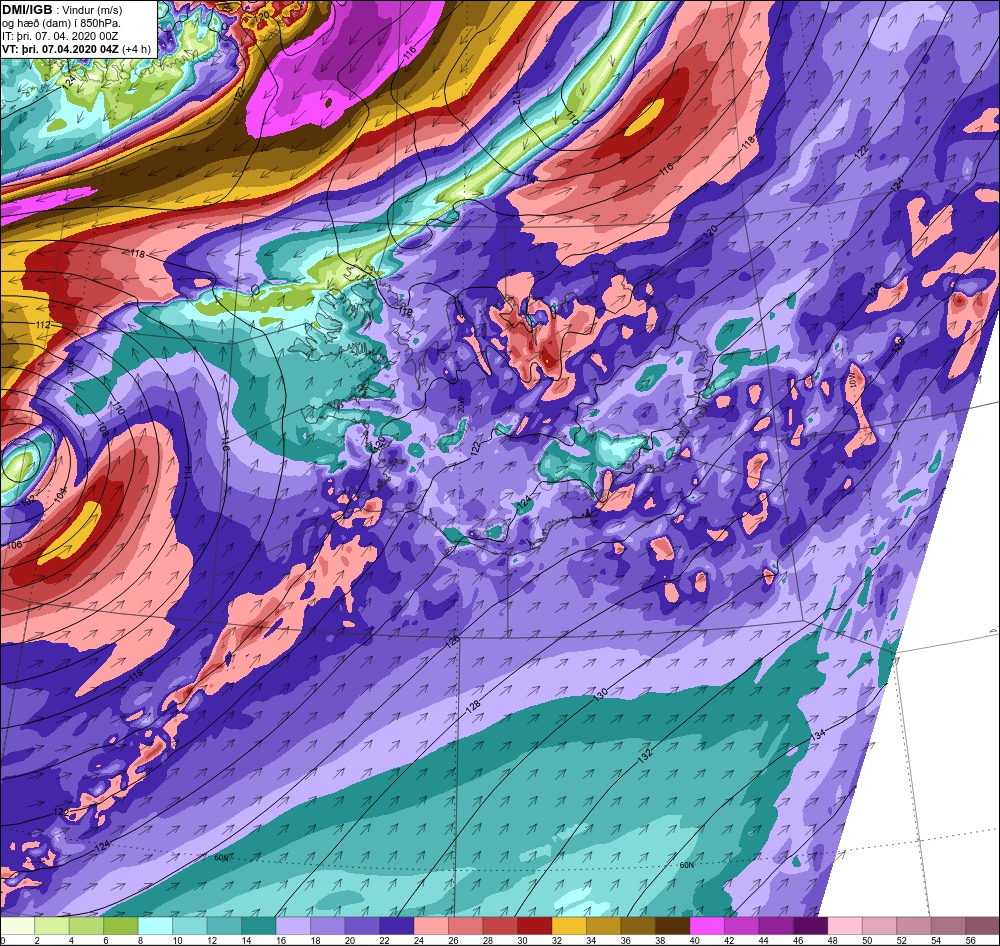Click the pale yellow 0–2 m/s legend swatch
This screenshot has width=1000, height=946.
pyautogui.click(x=18, y=924)
